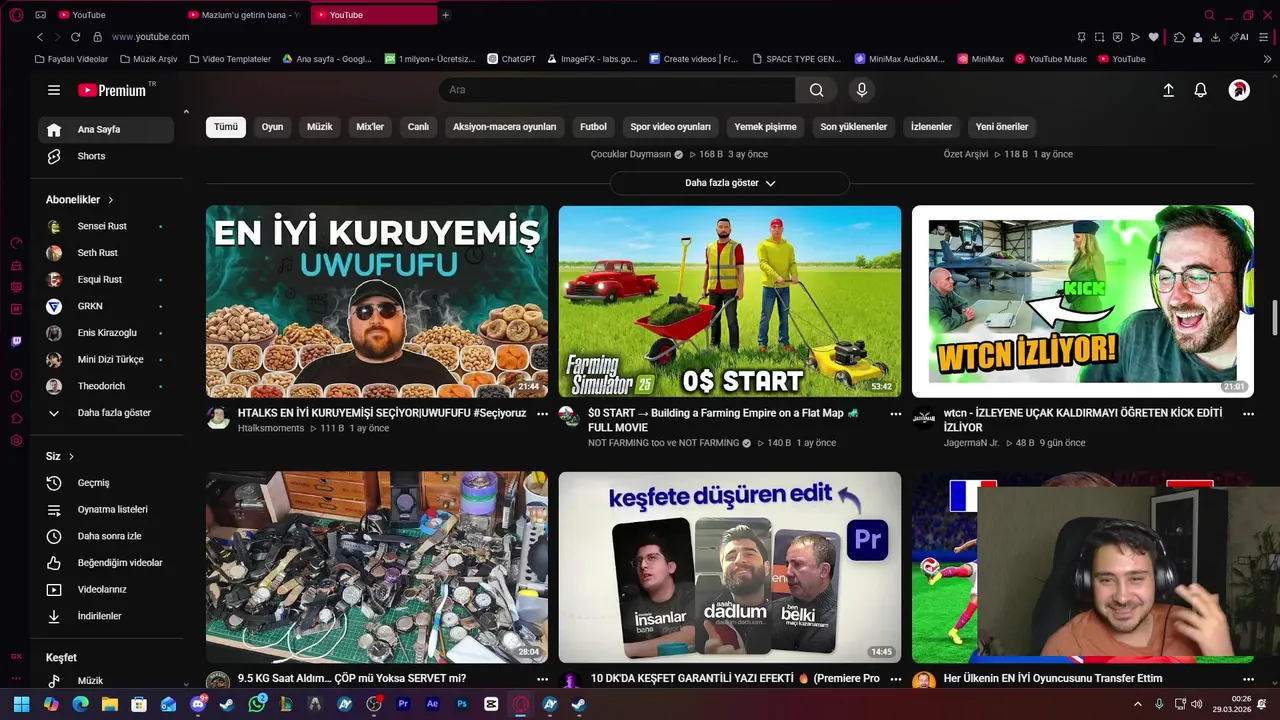The height and width of the screenshot is (720, 1280).
Task: Open Sensei Rust subscription channel
Action: click(x=106, y=226)
